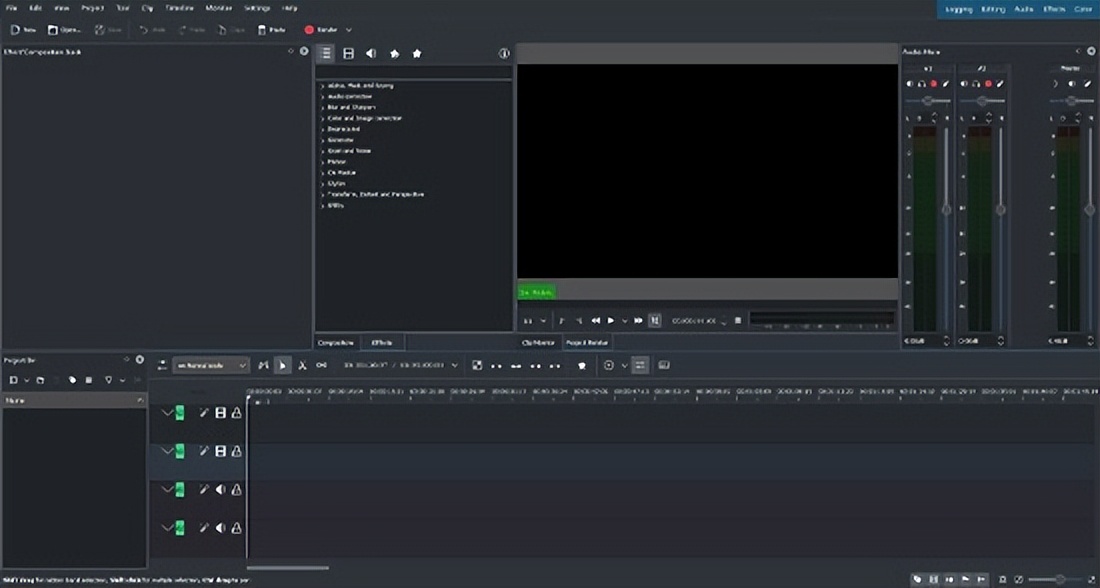
Task: Click the effects info icon
Action: coord(504,53)
